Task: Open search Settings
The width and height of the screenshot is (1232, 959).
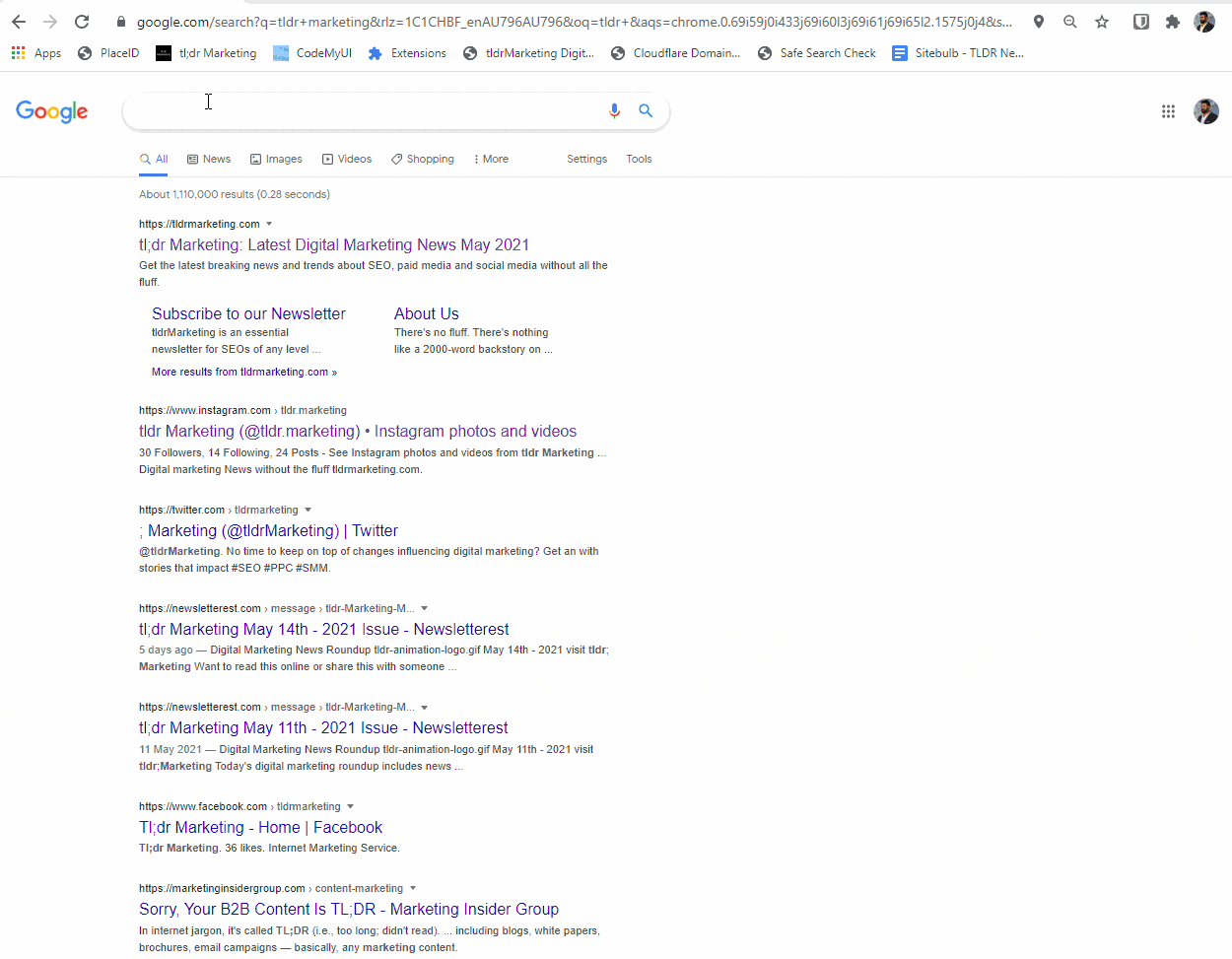Action: pos(587,159)
